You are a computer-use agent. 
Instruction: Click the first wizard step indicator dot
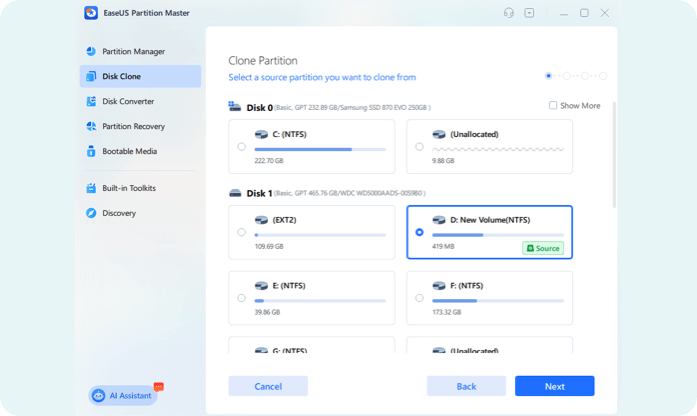[x=549, y=76]
